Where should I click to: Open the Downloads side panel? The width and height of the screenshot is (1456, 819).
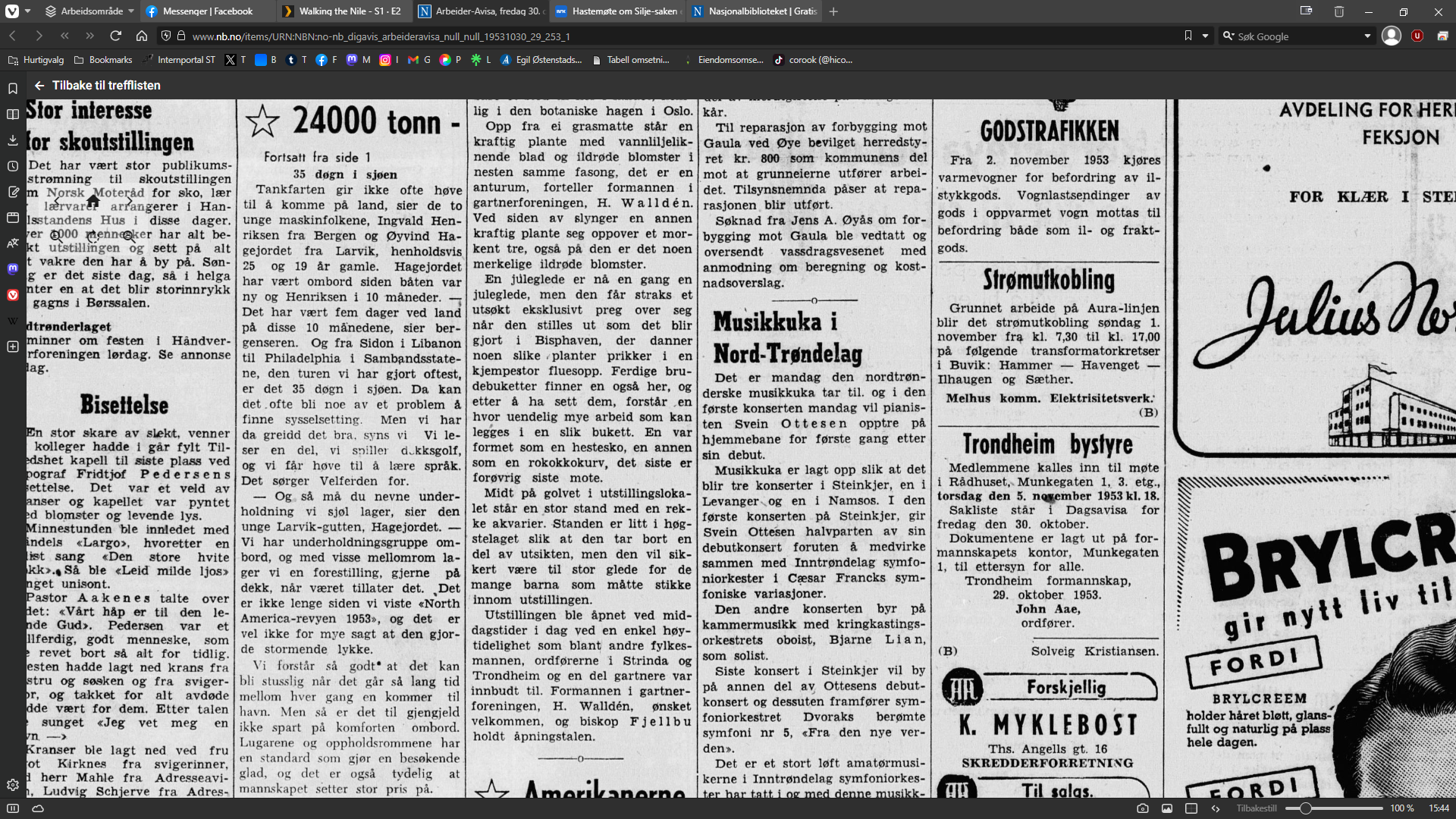13,140
